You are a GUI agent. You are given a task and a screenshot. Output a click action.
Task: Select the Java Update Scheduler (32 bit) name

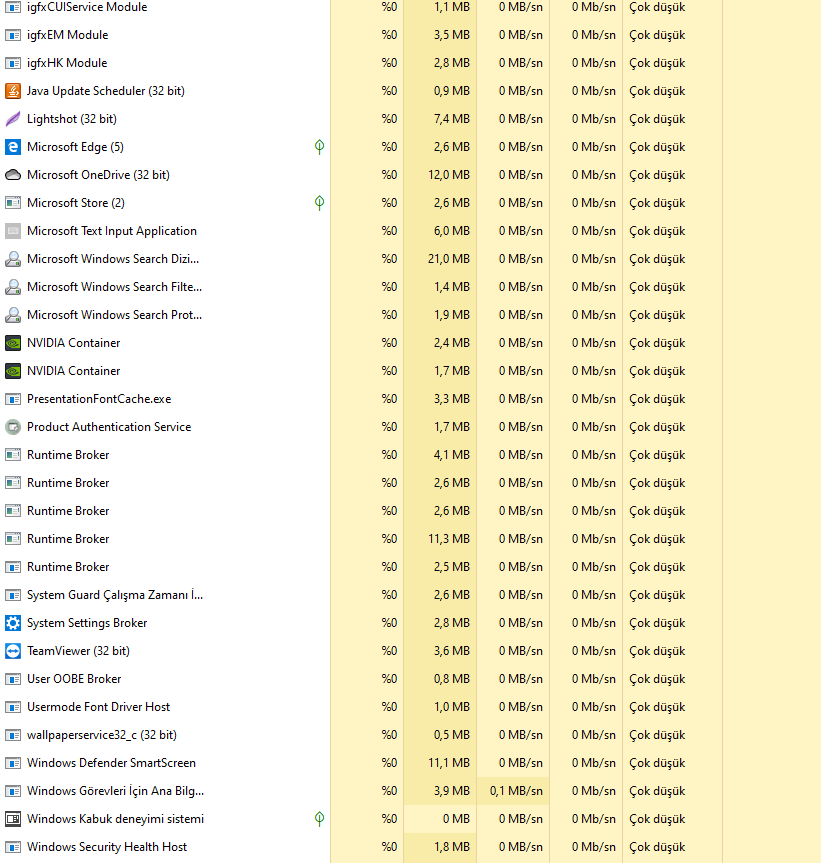tap(106, 91)
